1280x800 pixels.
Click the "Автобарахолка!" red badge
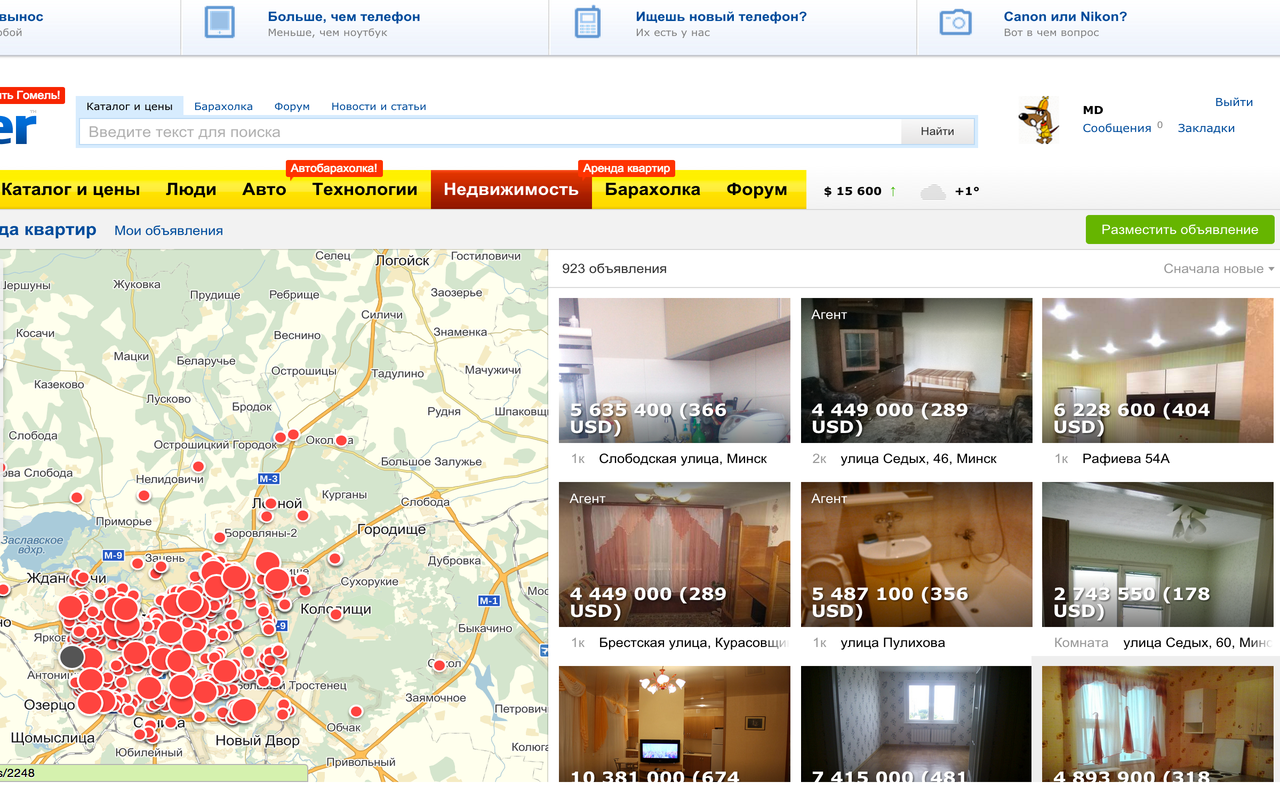pos(335,168)
